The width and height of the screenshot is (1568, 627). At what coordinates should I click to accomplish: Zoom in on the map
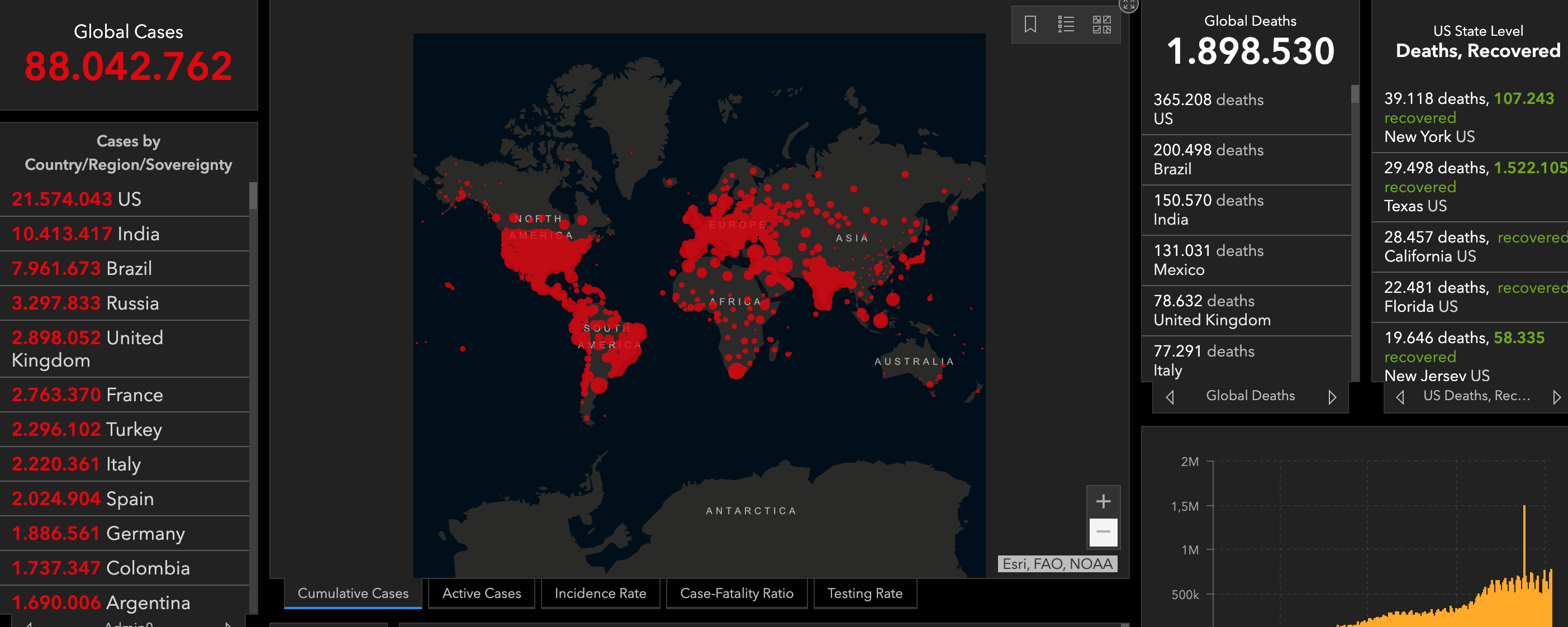click(1103, 502)
